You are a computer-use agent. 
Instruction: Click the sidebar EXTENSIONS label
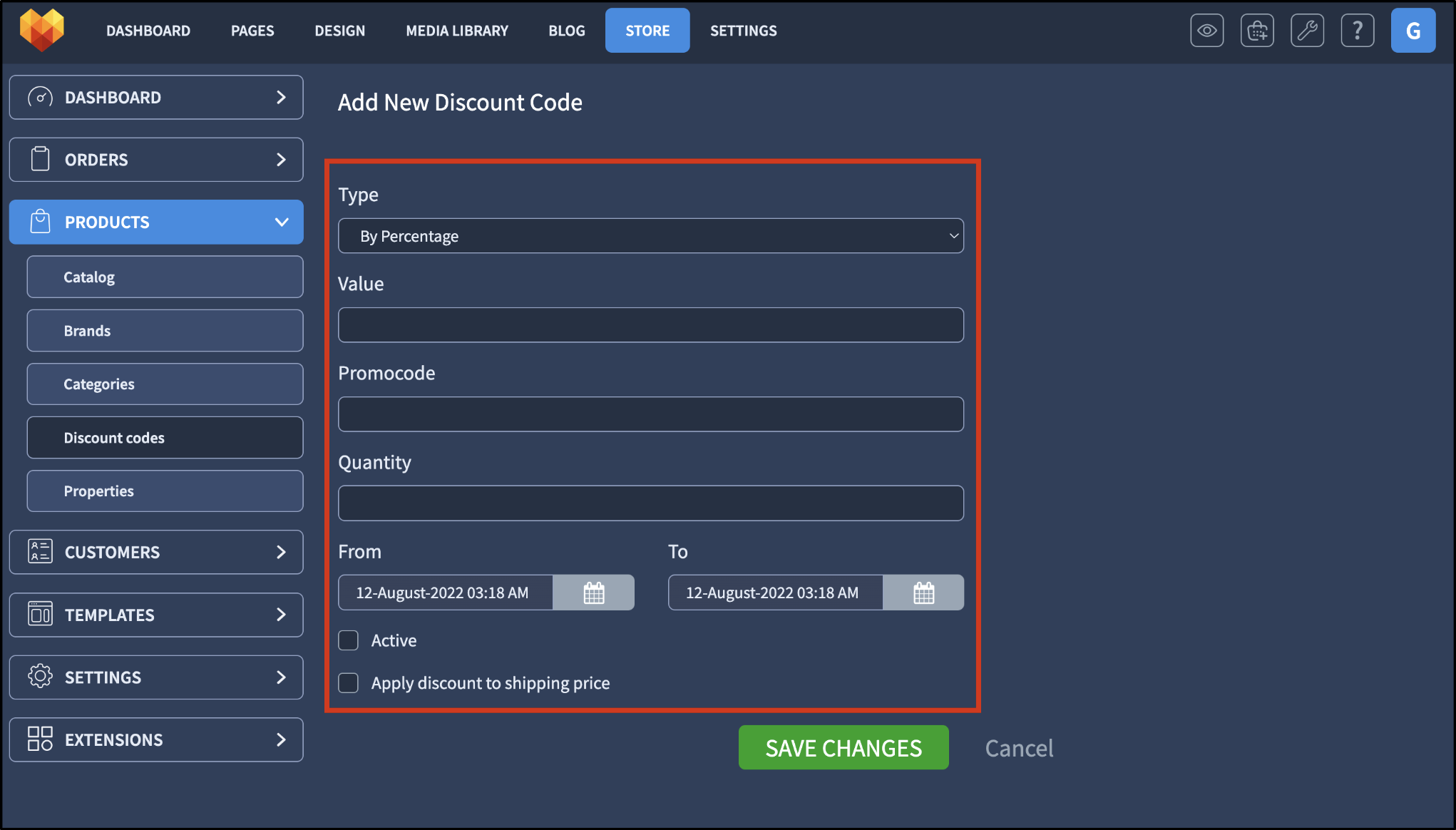click(114, 739)
